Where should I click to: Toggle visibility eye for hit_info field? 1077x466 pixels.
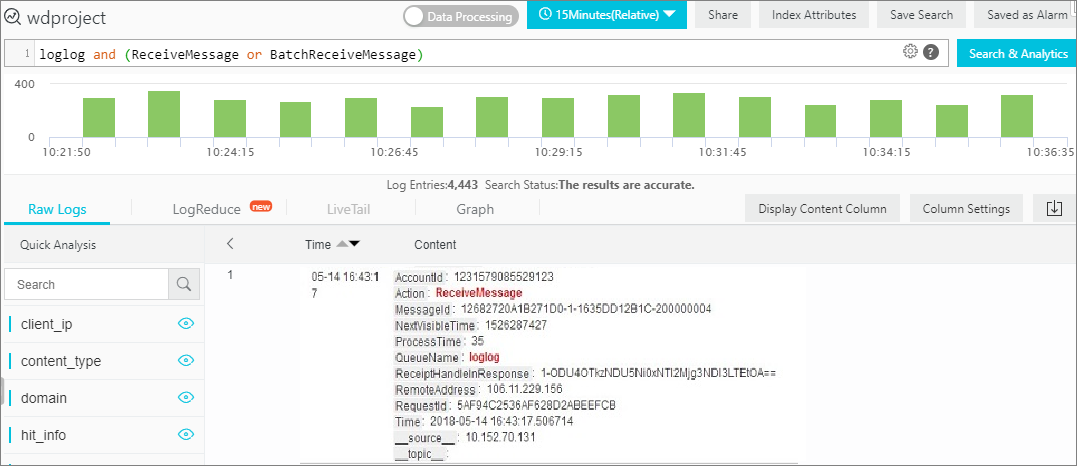tap(186, 434)
